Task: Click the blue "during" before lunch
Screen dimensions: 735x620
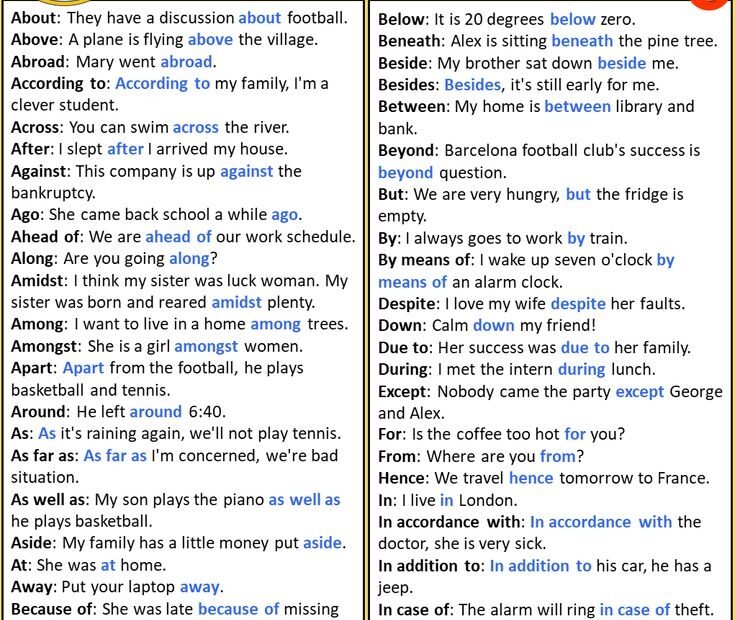Action: [x=581, y=369]
